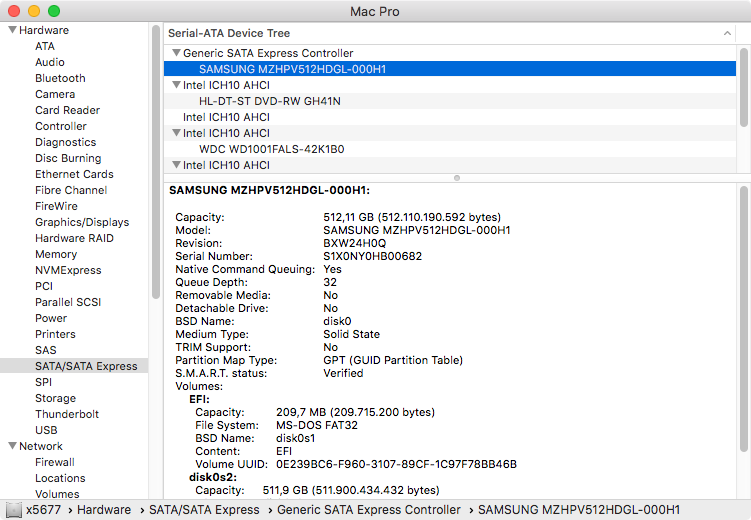Click SAMSUNG MZHPV512HDGL-000H1 in path bar
Image resolution: width=751 pixels, height=520 pixels.
(x=579, y=510)
